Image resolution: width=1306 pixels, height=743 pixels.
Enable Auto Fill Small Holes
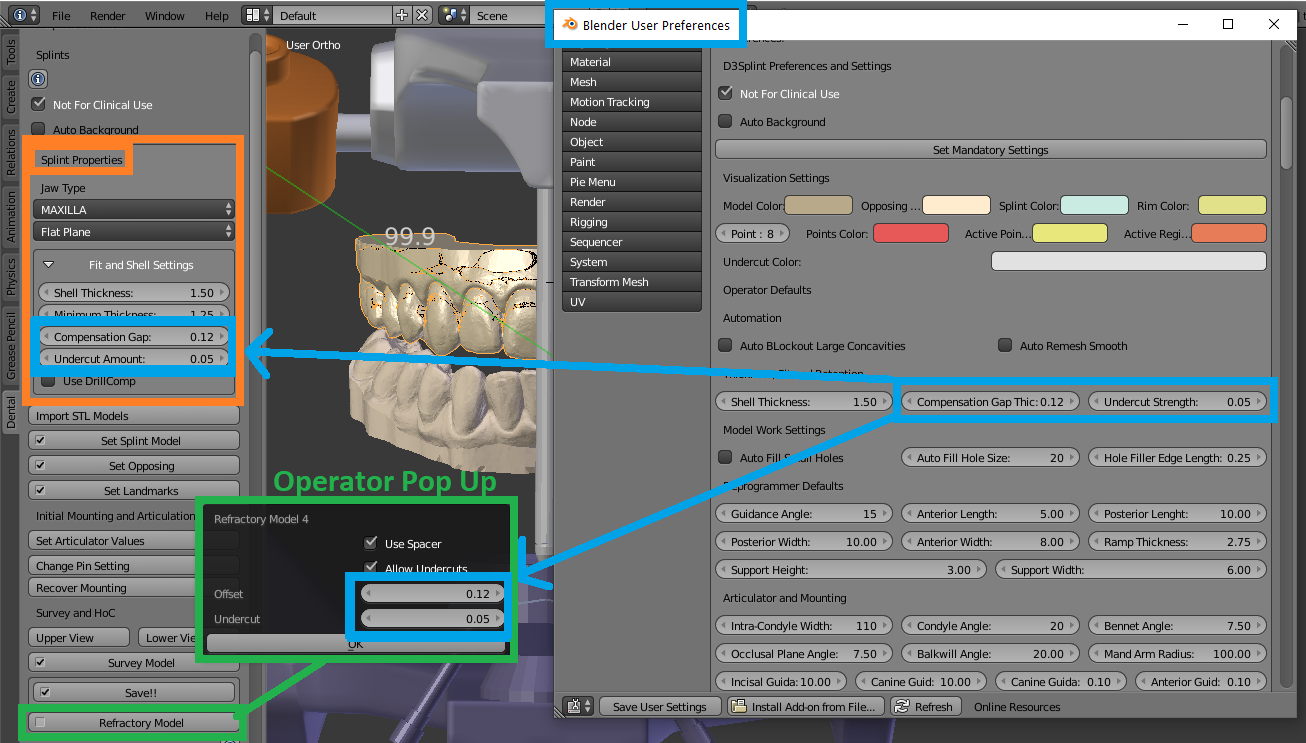tap(726, 457)
